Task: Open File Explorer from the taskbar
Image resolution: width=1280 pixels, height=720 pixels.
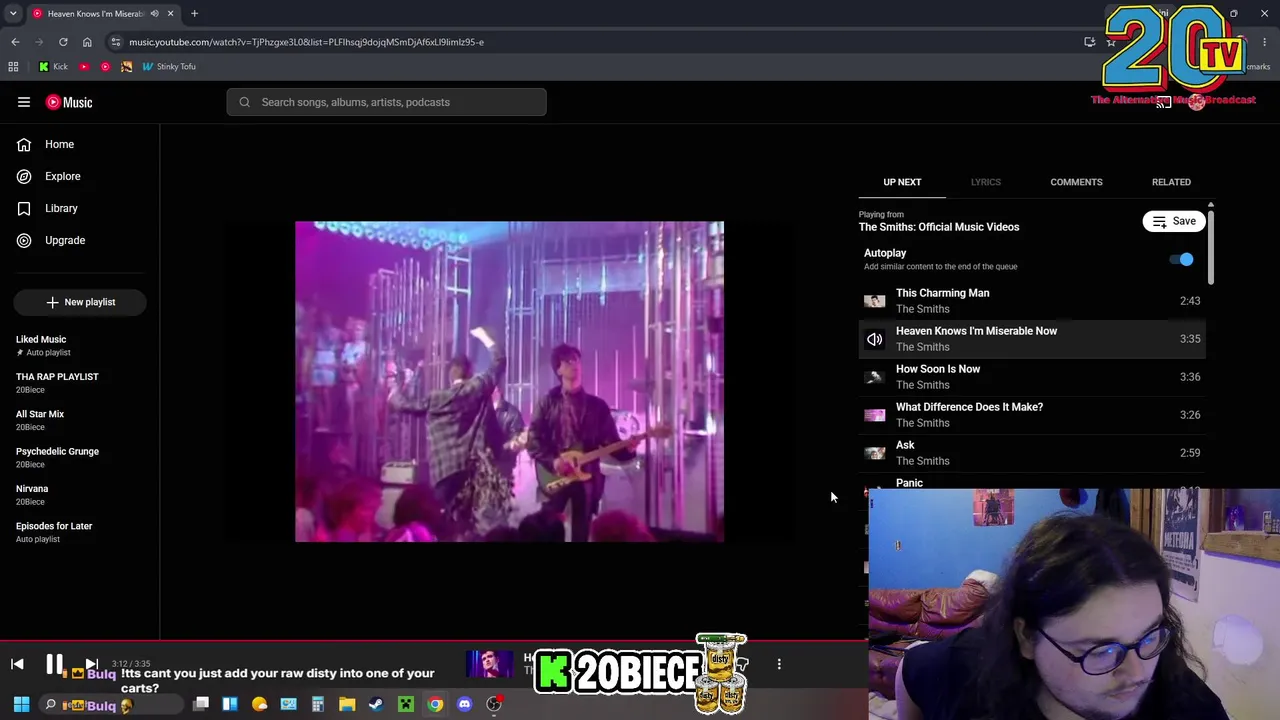Action: tap(347, 705)
